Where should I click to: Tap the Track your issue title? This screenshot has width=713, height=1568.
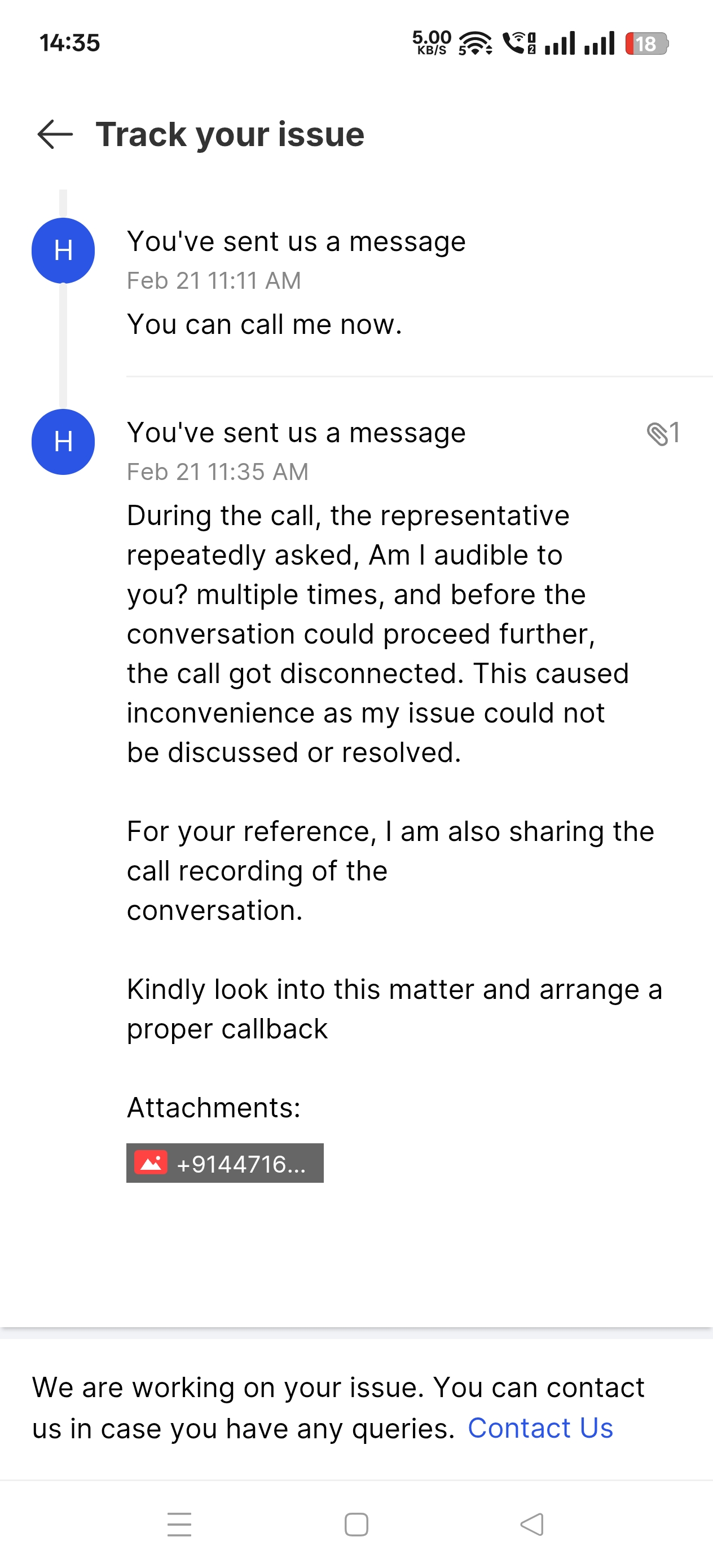[x=230, y=135]
